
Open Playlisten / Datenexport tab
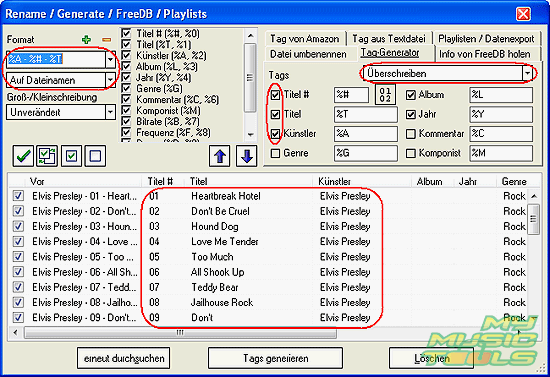coord(486,39)
